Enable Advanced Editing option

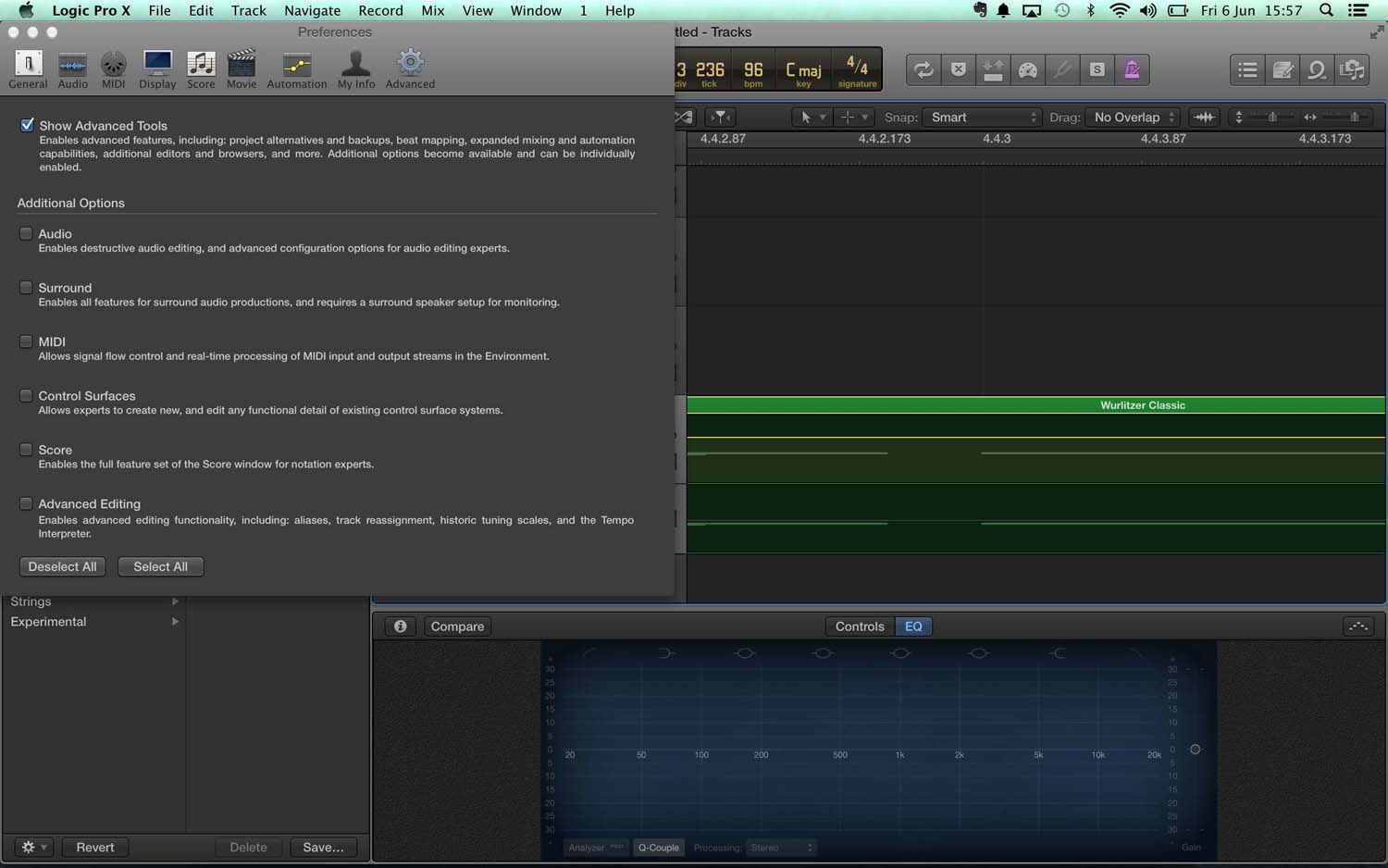(x=26, y=503)
